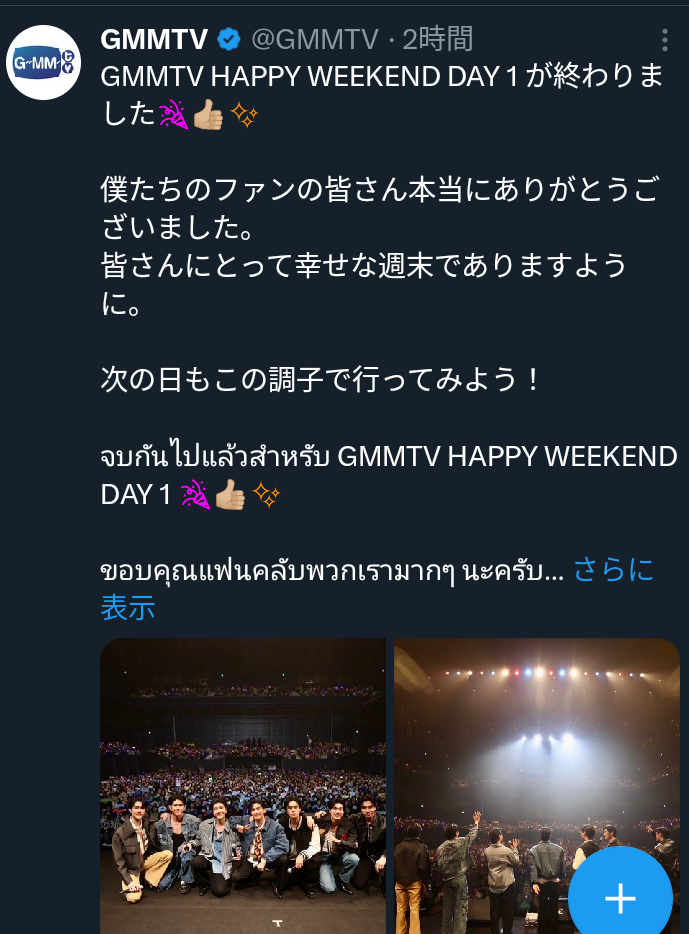Tap sparkles emoji in Thai line
Image resolution: width=689 pixels, height=934 pixels.
click(266, 494)
